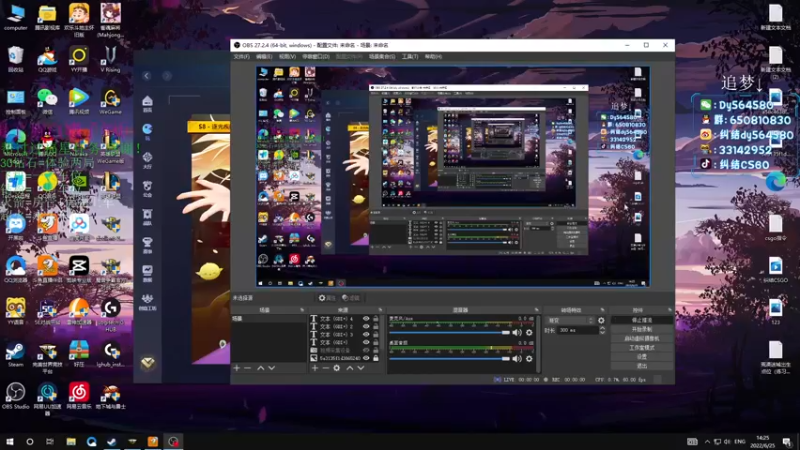Open View menu in OBS
This screenshot has width=800, height=450.
(287, 57)
